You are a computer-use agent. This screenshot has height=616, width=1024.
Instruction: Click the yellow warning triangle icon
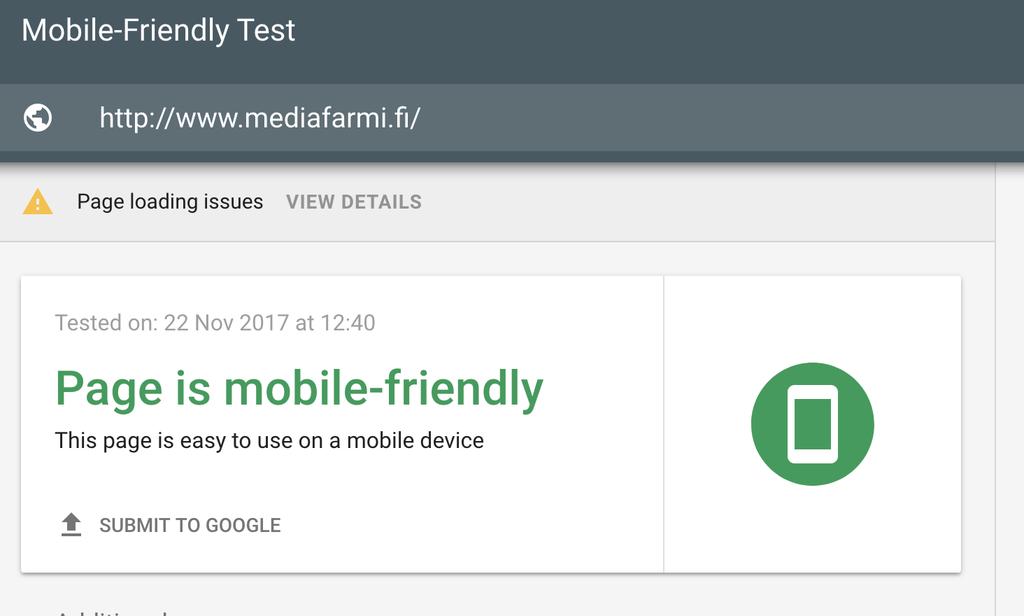click(x=38, y=202)
